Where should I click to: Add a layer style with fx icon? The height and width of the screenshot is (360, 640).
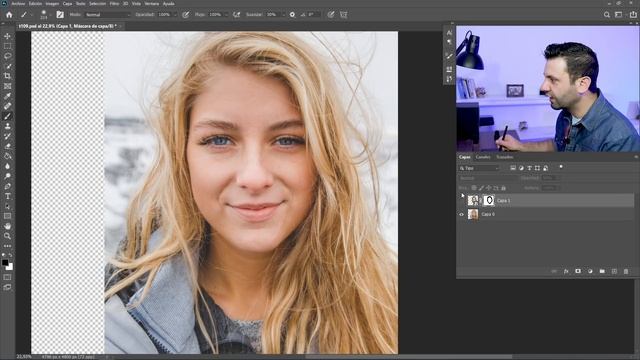pos(566,271)
